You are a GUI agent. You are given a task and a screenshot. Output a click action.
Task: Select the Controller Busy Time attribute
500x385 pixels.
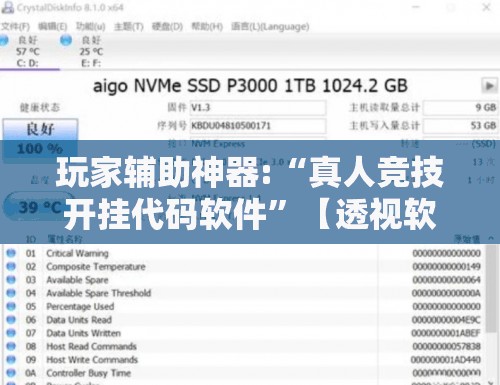tap(89, 373)
